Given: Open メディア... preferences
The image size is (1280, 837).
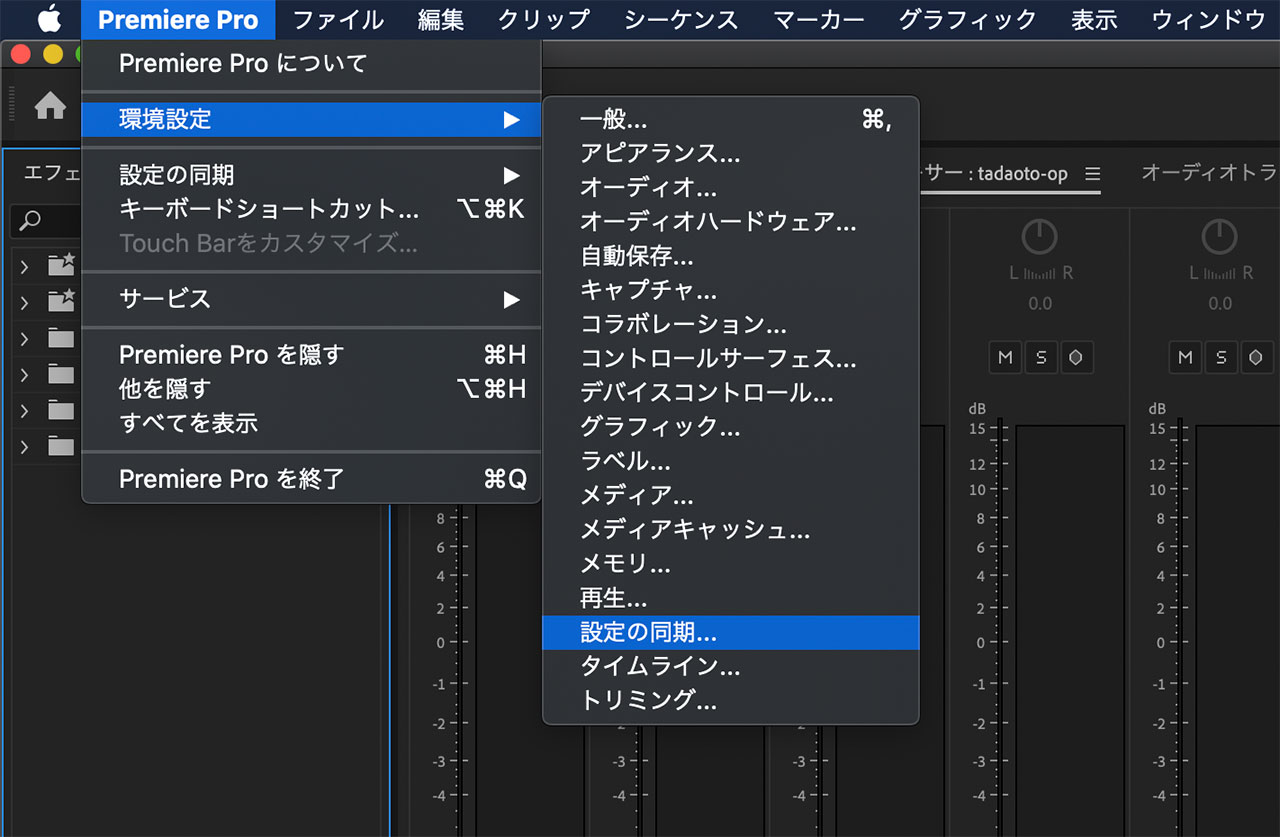Looking at the screenshot, I should coord(730,496).
